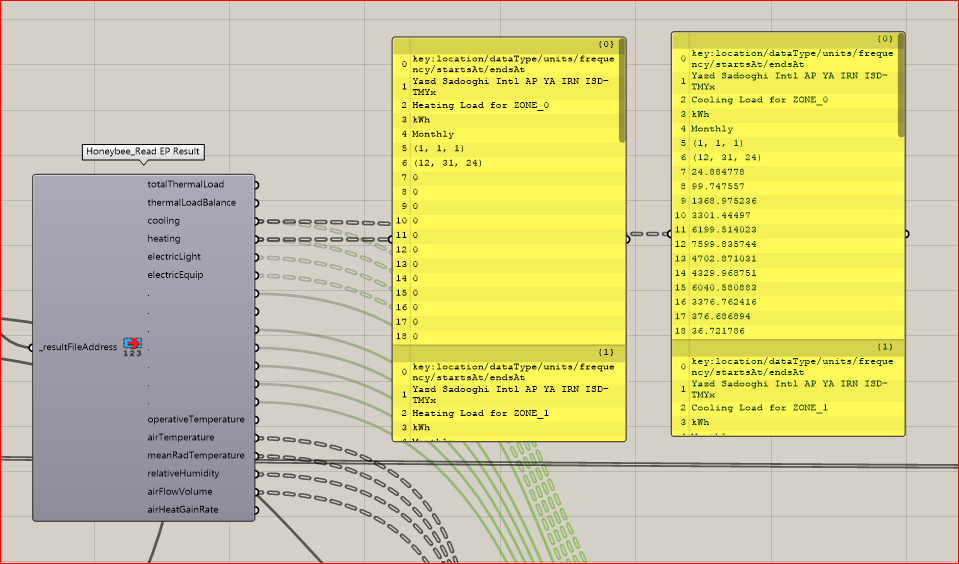Click the operativeTemperature output
This screenshot has width=959, height=564.
point(196,420)
